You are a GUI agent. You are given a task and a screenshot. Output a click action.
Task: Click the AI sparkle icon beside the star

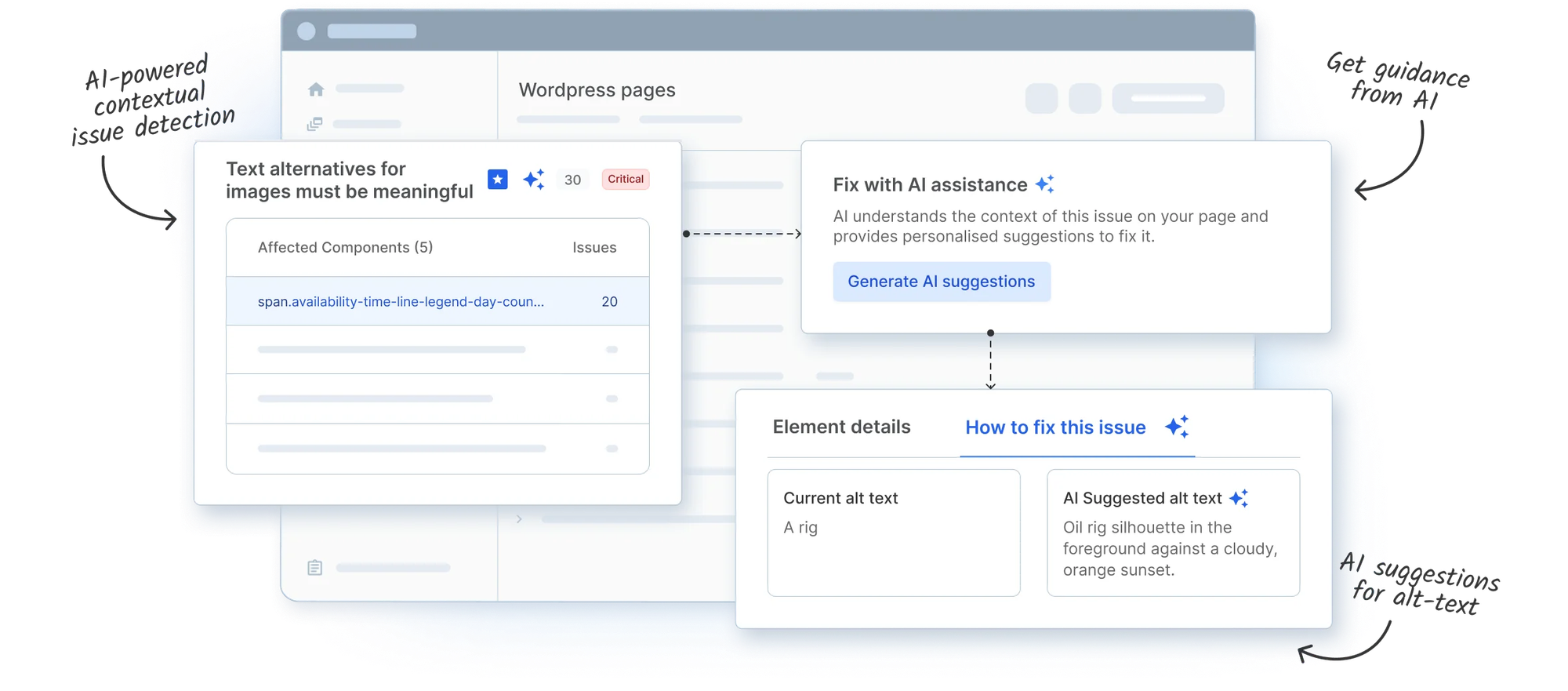(x=534, y=180)
